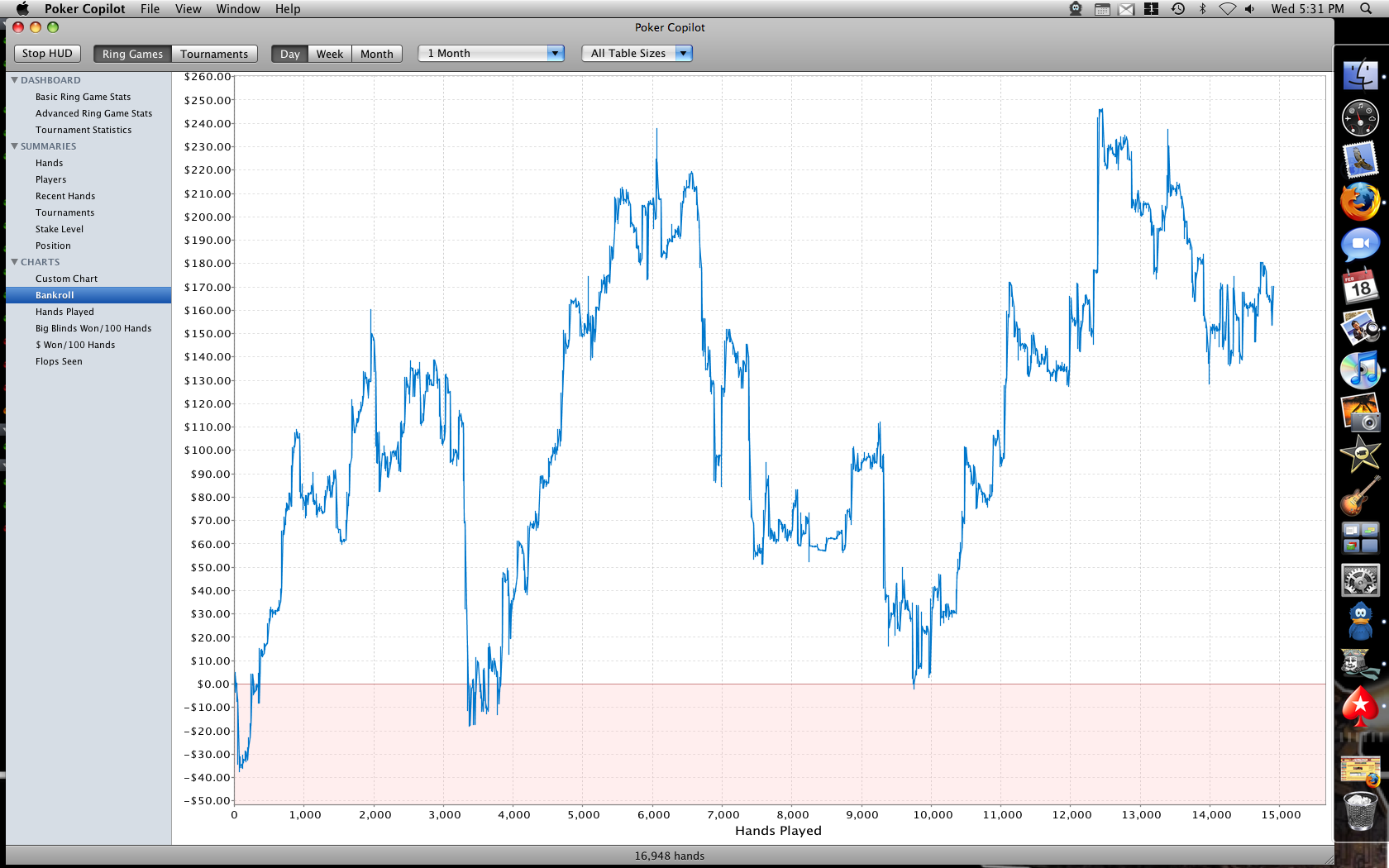Open System Preferences gear in Dock
The width and height of the screenshot is (1389, 868).
1360,580
